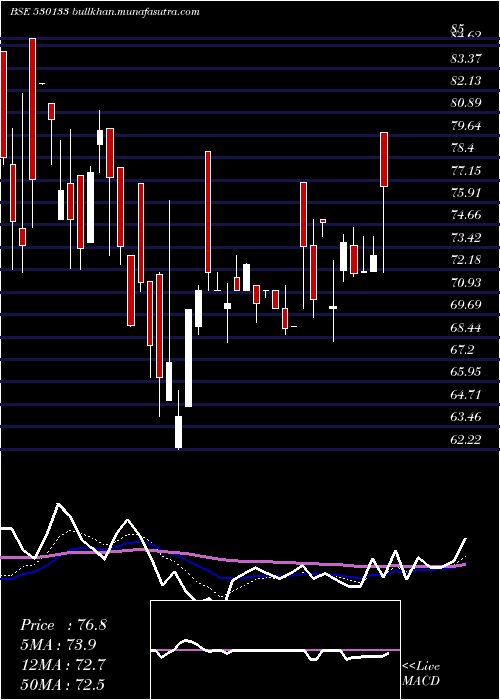The height and width of the screenshot is (700, 500).
Task: Click the 50MA : 72.5 readout
Action: (x=63, y=684)
